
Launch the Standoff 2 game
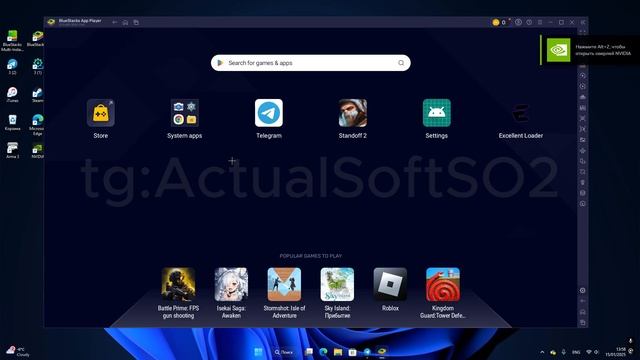click(x=353, y=113)
